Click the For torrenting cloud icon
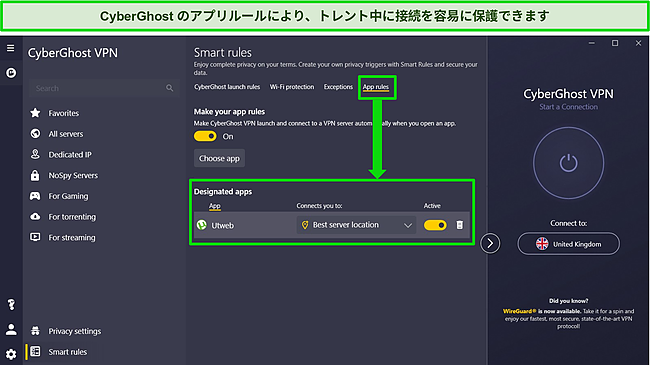650x365 pixels. coord(35,217)
